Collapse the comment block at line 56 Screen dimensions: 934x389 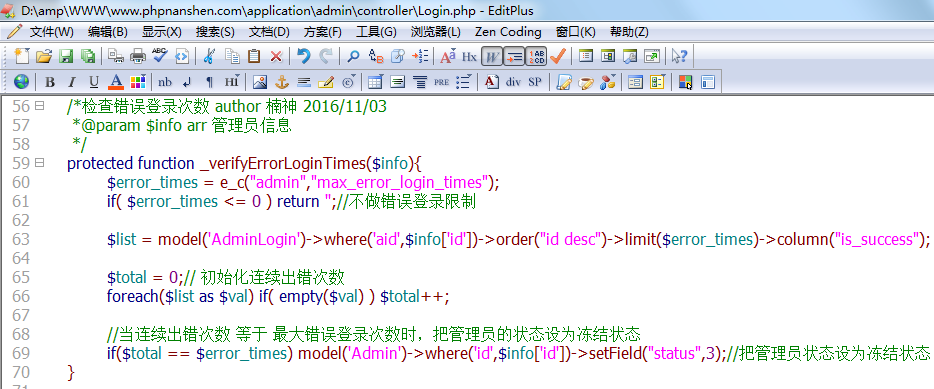pos(40,106)
